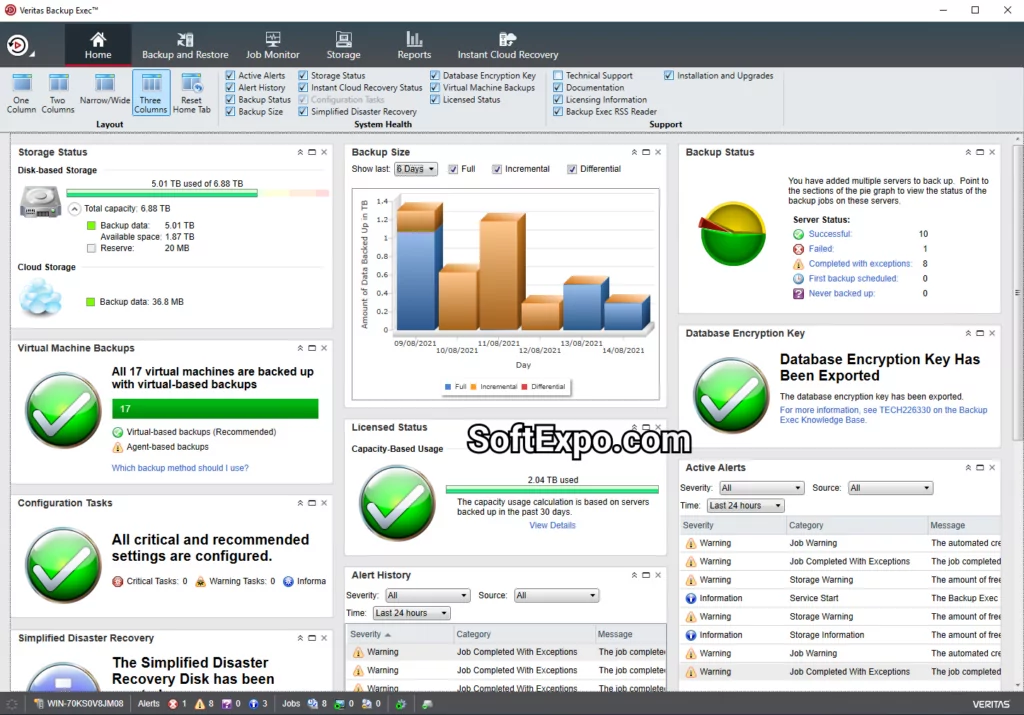Collapse the Storage Status panel

click(299, 152)
